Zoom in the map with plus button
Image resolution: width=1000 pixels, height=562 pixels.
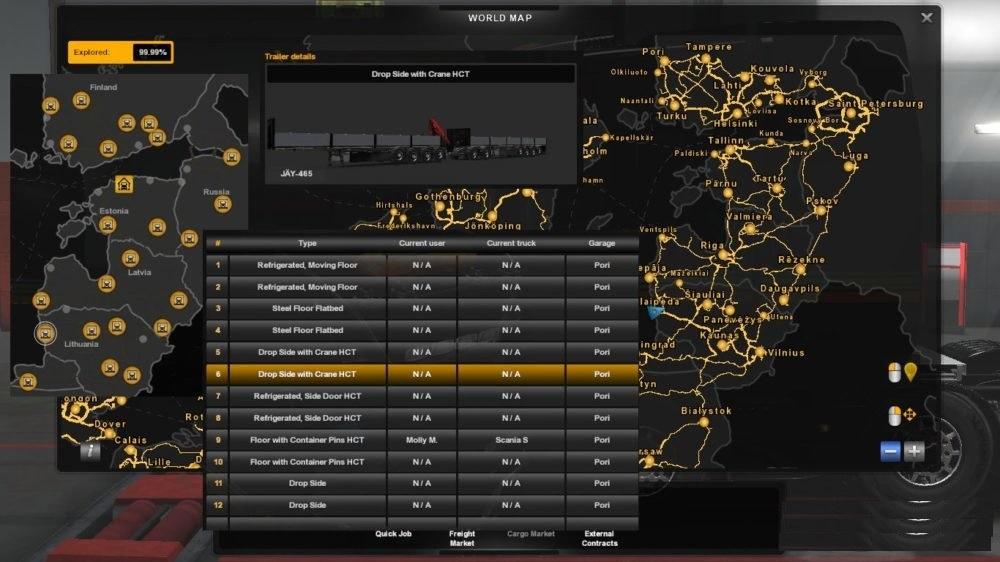[914, 451]
